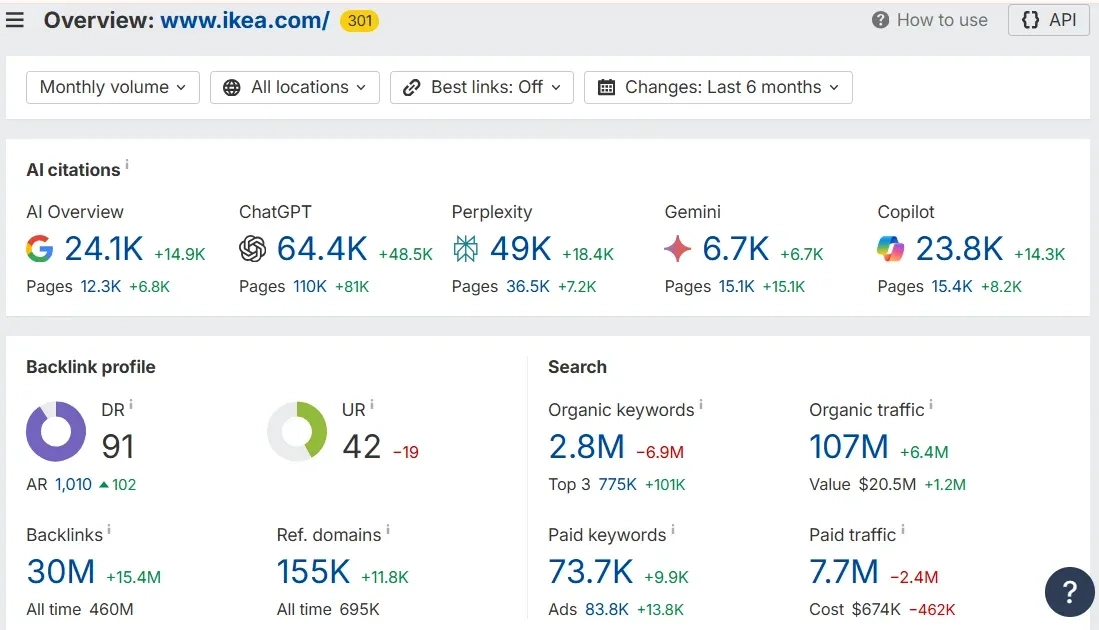Click the API button

tap(1049, 20)
